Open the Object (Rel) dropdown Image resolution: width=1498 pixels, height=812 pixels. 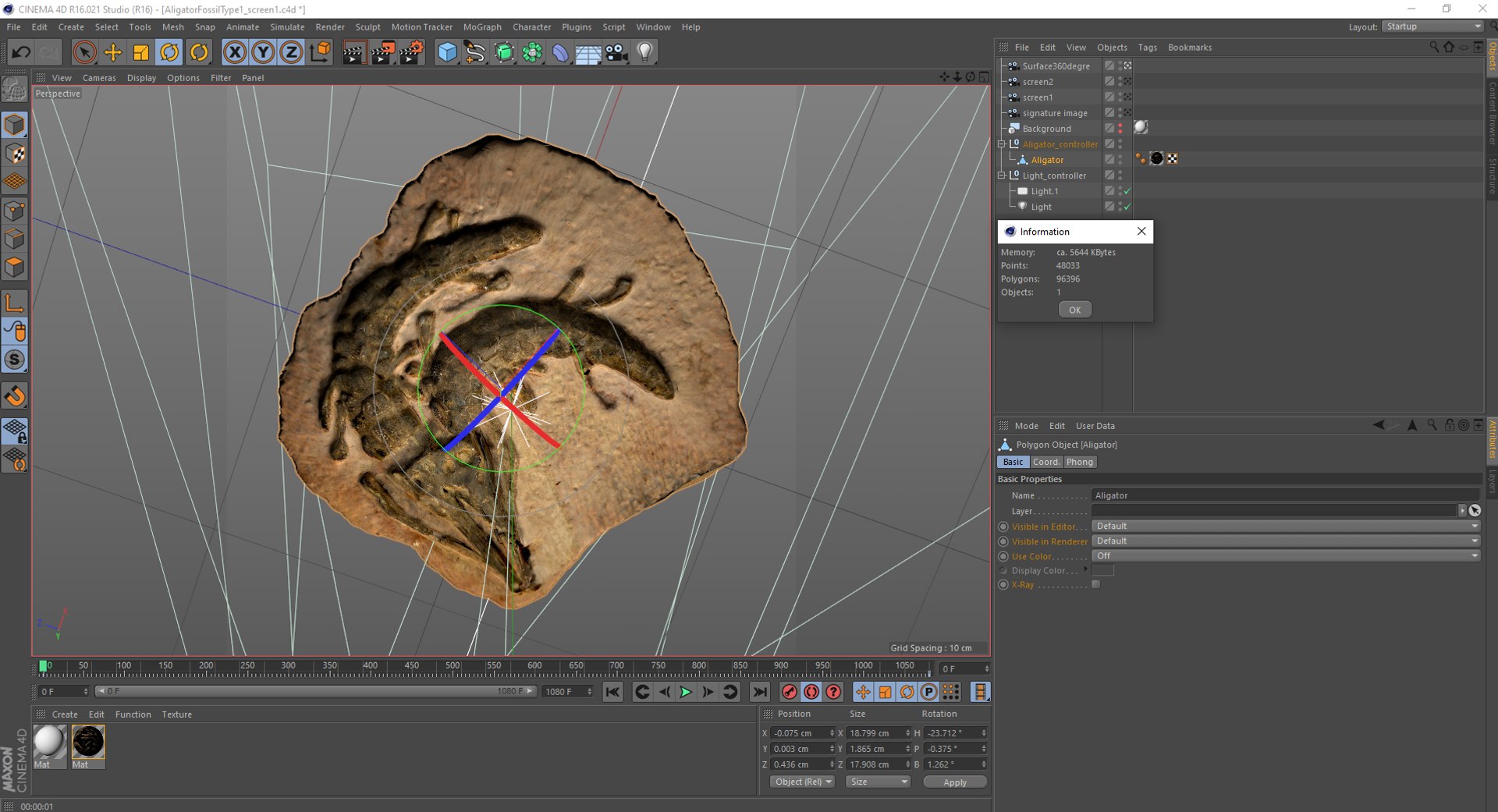802,782
